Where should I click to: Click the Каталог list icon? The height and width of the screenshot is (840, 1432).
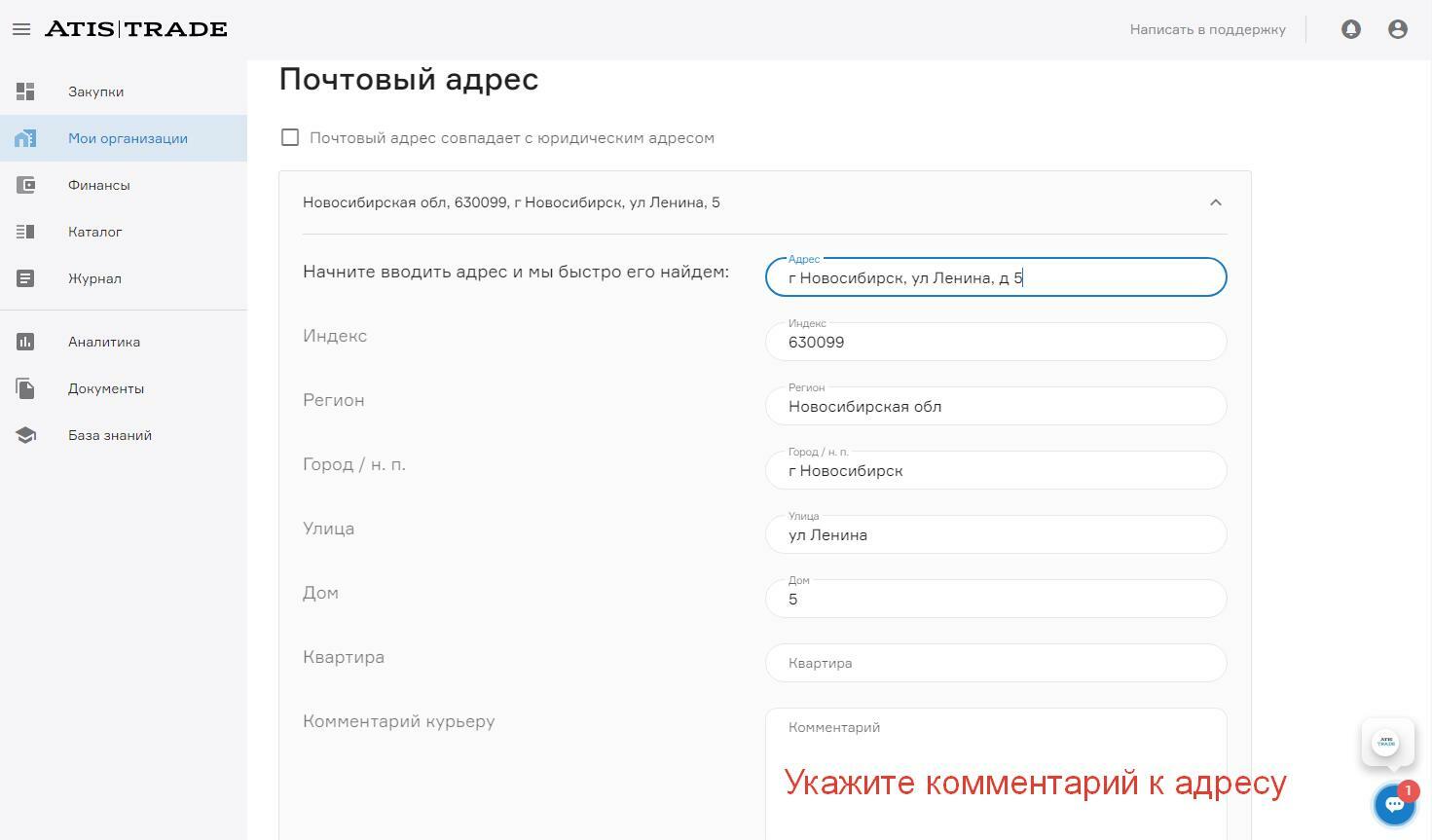[x=25, y=232]
